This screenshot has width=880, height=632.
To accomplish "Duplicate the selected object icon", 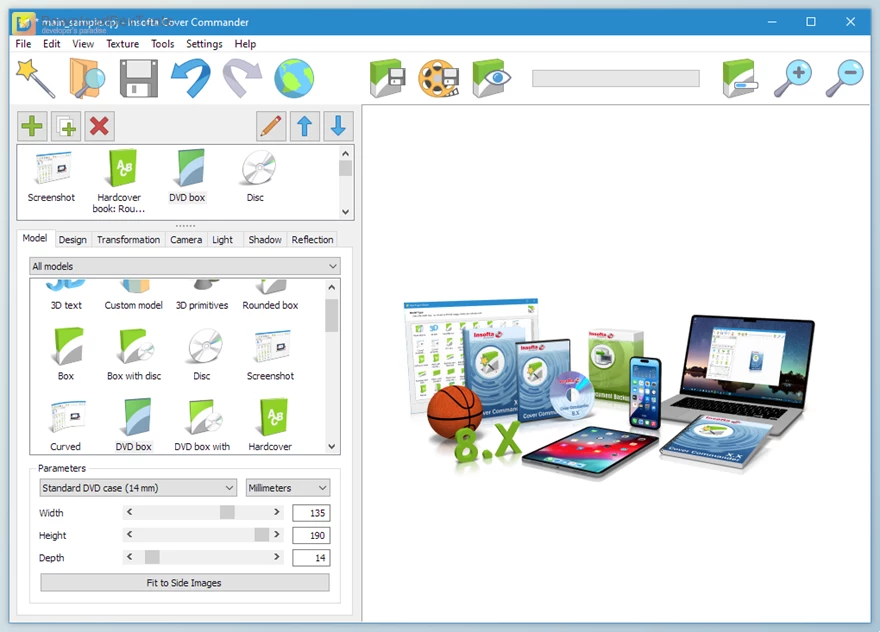I will tap(66, 126).
